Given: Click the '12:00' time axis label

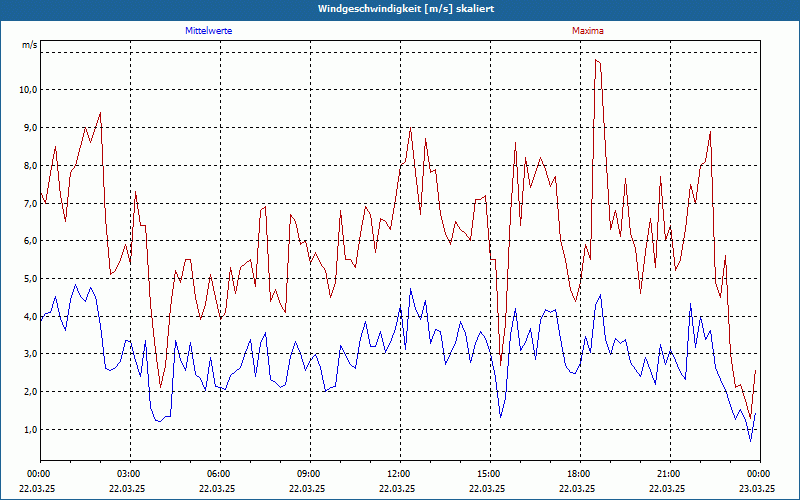Looking at the screenshot, I should click(x=397, y=474).
